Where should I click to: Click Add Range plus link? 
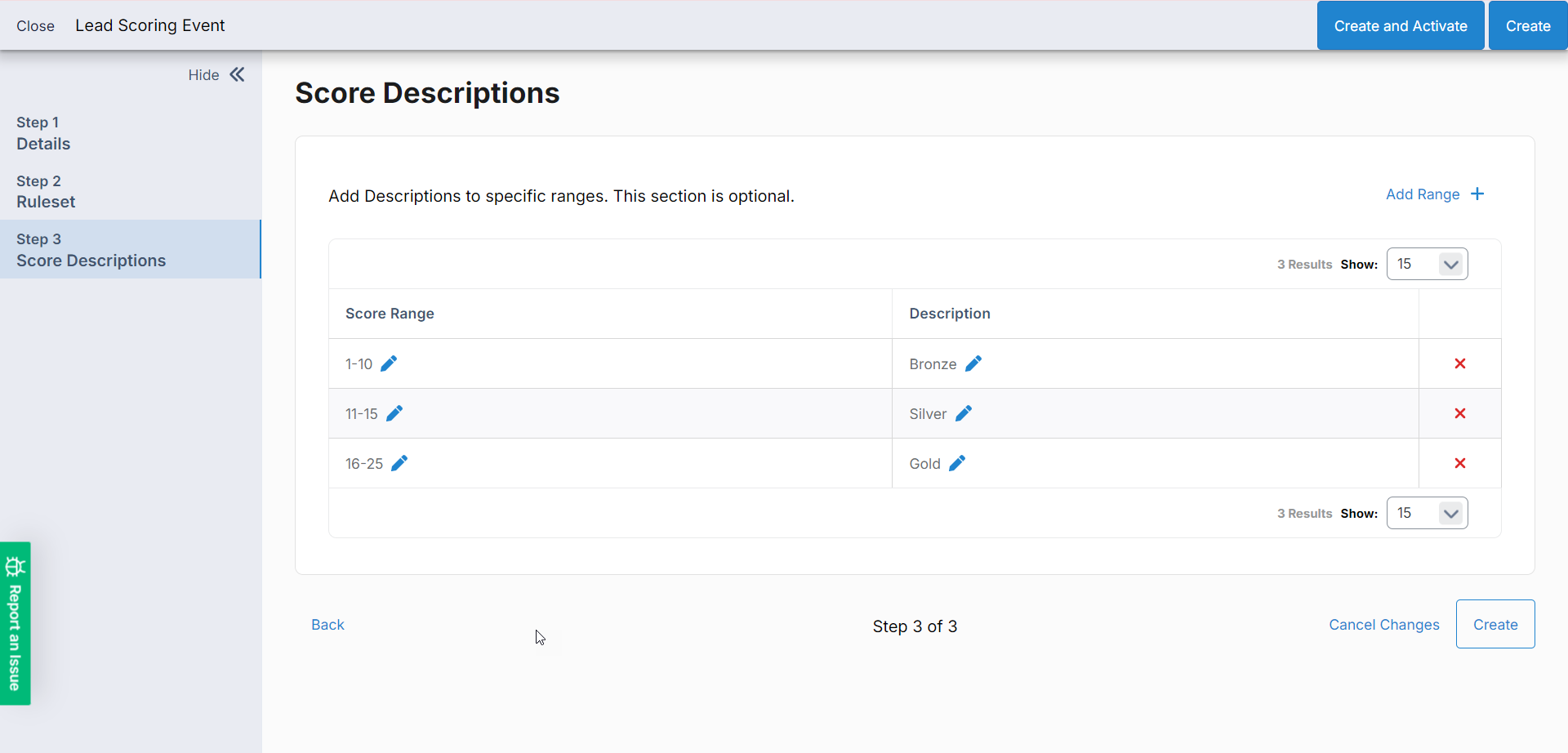pyautogui.click(x=1434, y=194)
